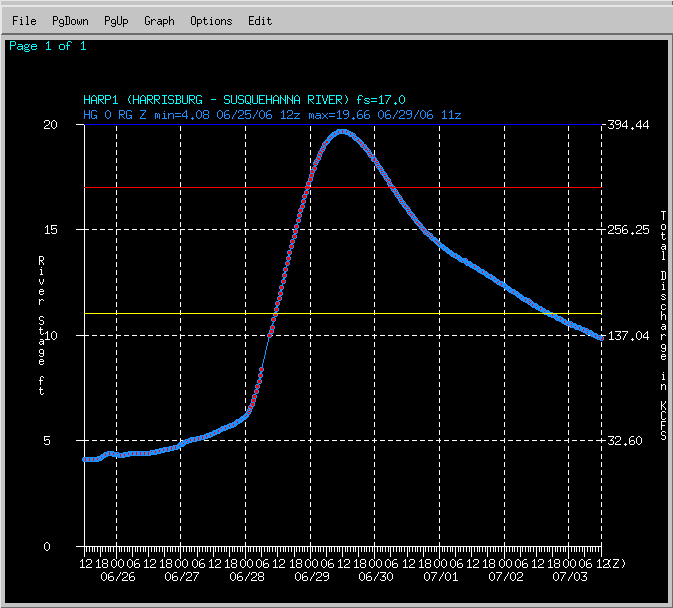Click the 32.60 discharge axis label
This screenshot has height=608, width=673.
[629, 441]
